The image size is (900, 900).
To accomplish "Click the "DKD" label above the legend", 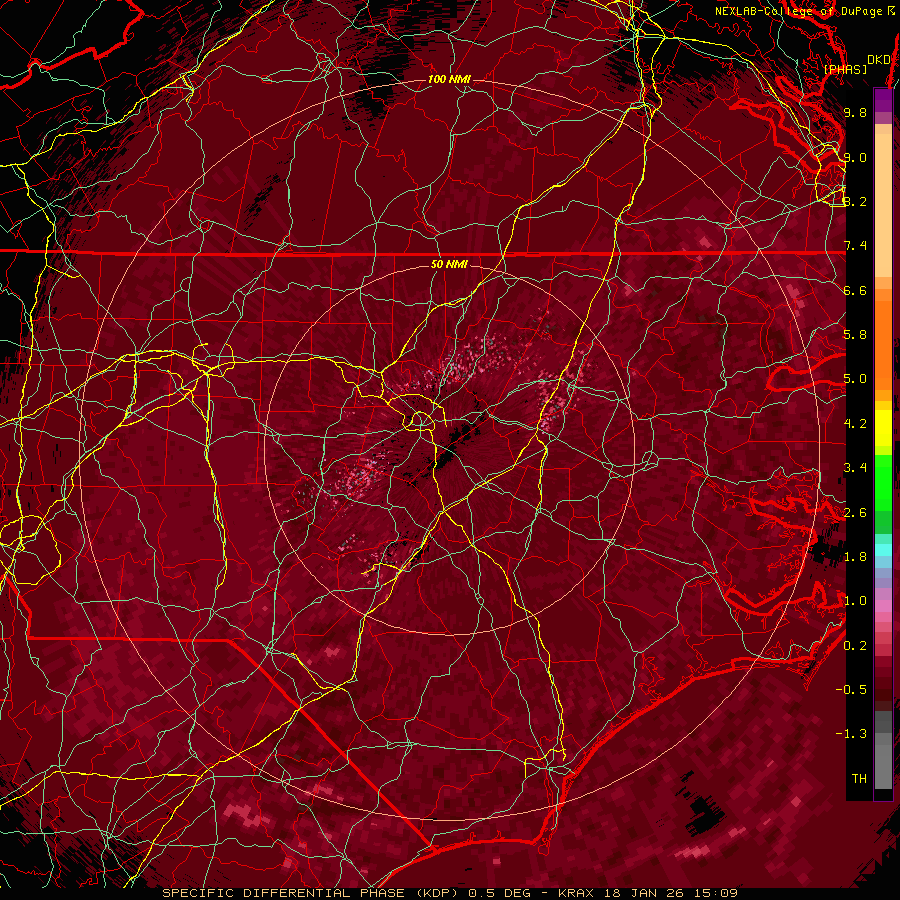I will (879, 60).
